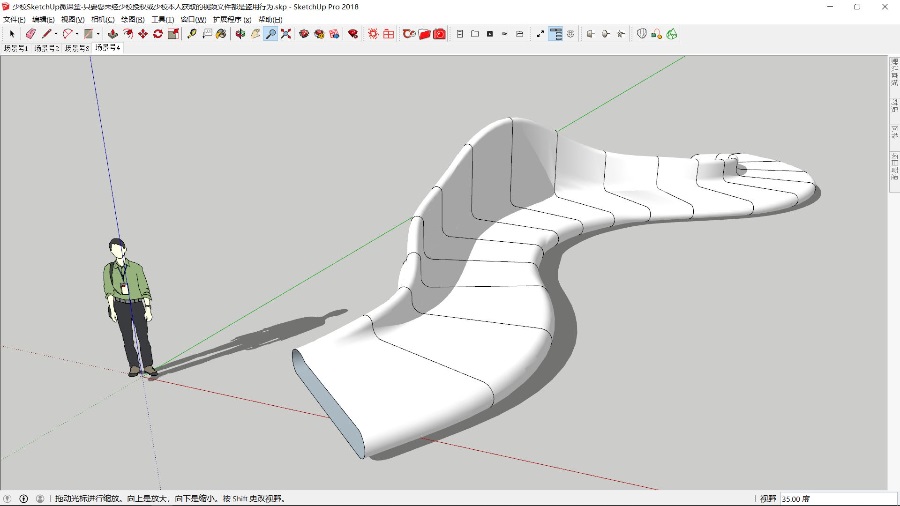The height and width of the screenshot is (506, 900).
Task: Open the 帮助(H) menu
Action: click(x=270, y=20)
